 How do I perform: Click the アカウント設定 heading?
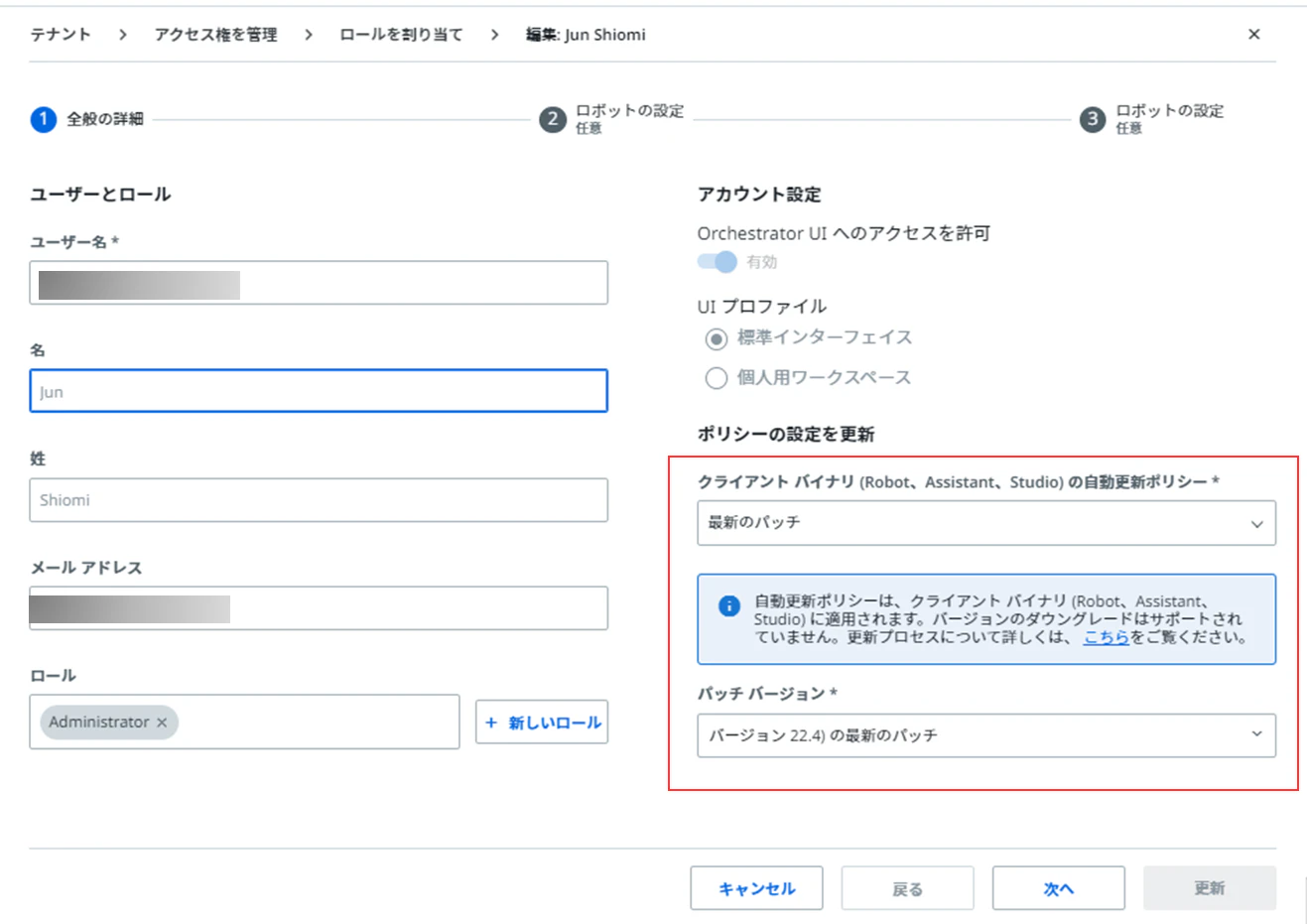point(759,195)
